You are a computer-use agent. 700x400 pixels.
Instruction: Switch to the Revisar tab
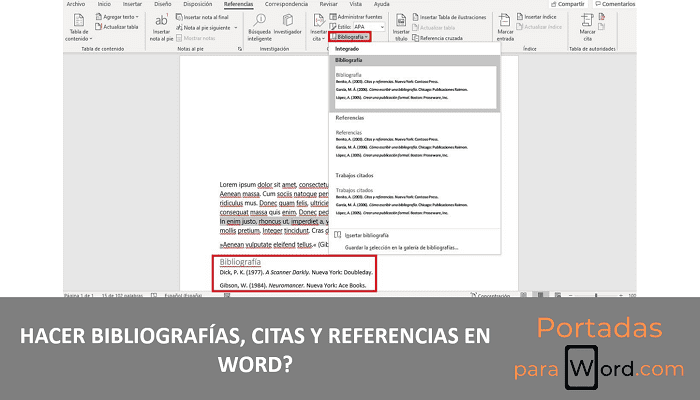click(x=329, y=4)
